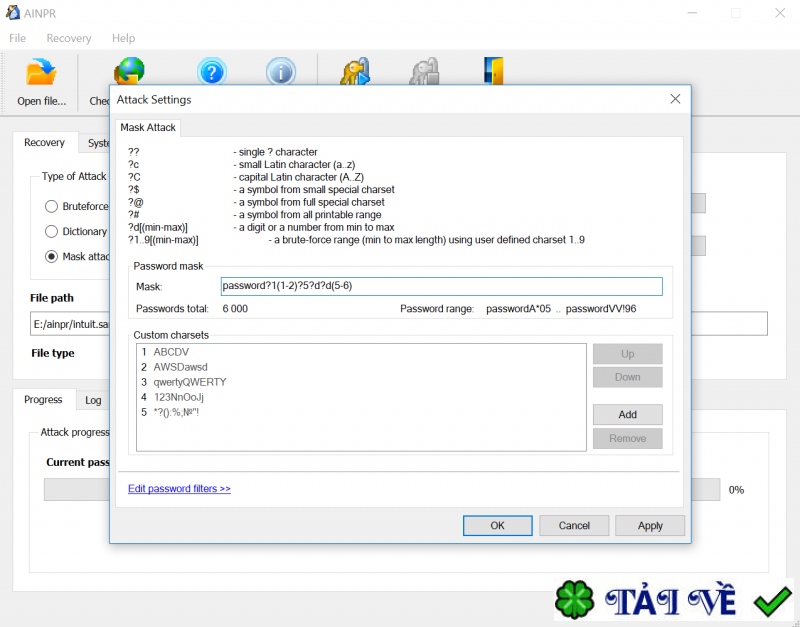The image size is (800, 627).
Task: Confirm settings with the OK button
Action: tap(497, 525)
